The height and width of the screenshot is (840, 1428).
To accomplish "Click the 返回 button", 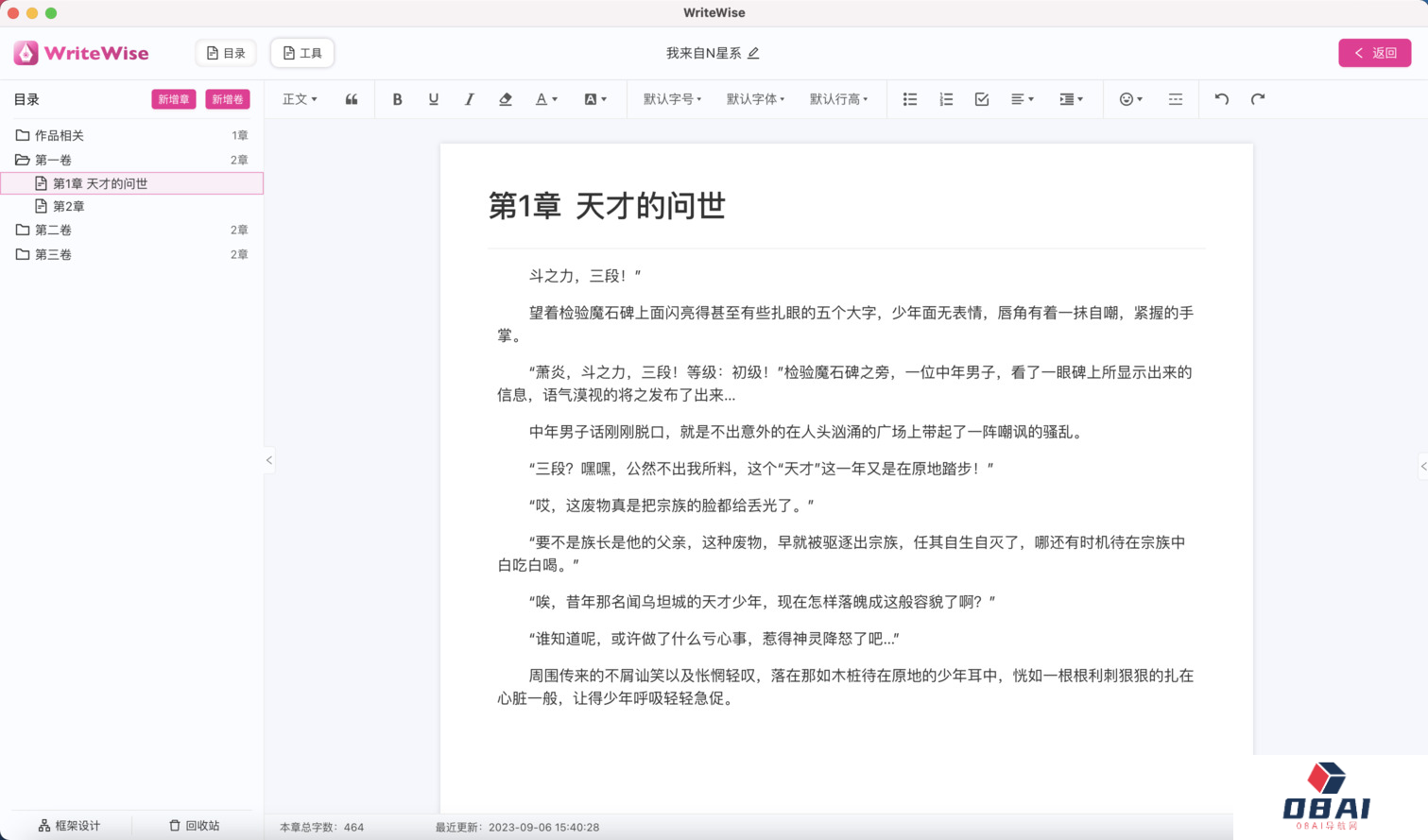I will point(1375,53).
